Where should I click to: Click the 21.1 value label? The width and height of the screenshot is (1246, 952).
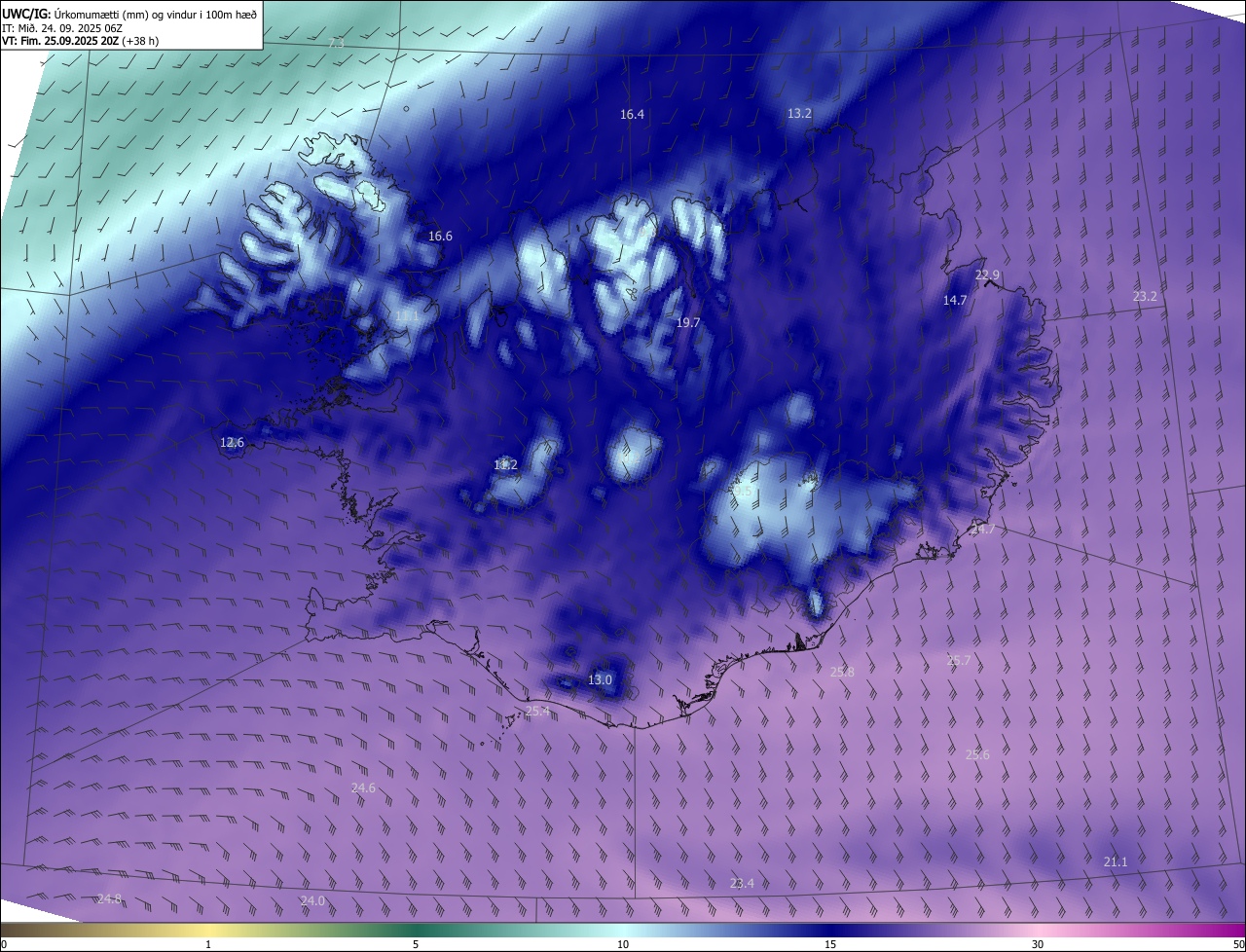point(1116,861)
